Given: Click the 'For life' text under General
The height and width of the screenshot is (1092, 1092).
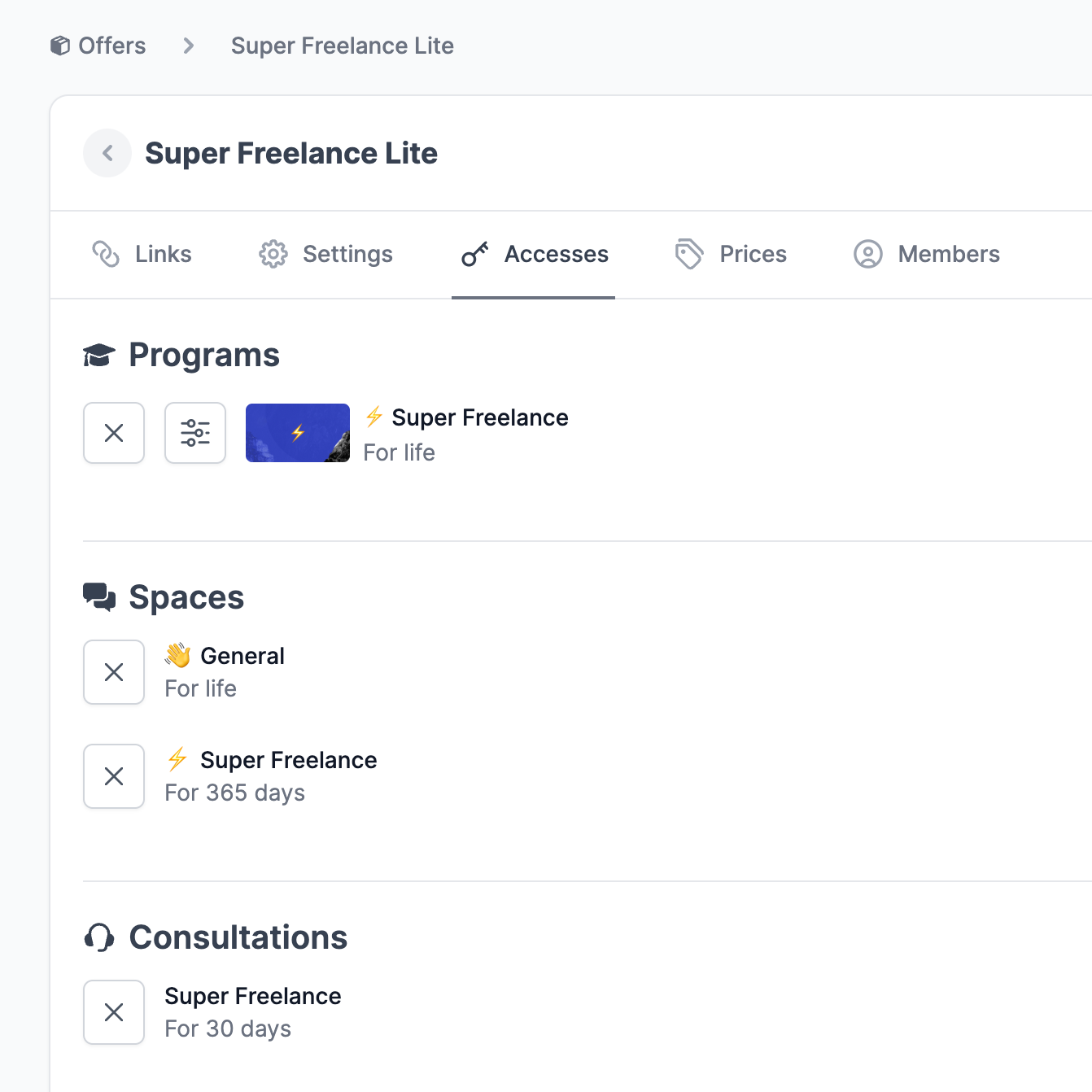Looking at the screenshot, I should (201, 688).
